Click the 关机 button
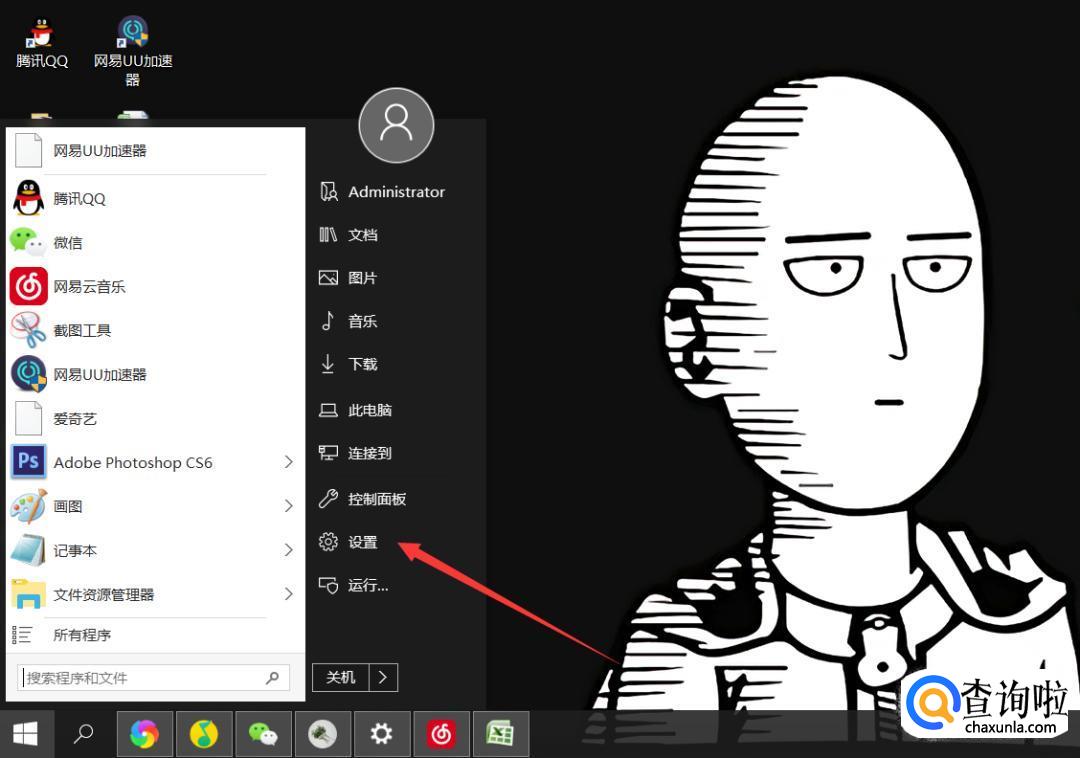Screen dimensions: 1080x758 pos(341,677)
